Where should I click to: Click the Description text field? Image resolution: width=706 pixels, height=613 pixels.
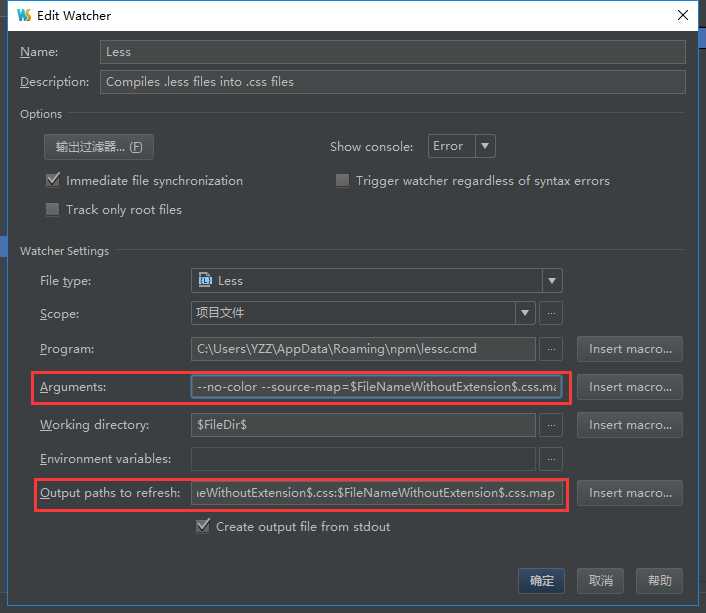[x=393, y=82]
